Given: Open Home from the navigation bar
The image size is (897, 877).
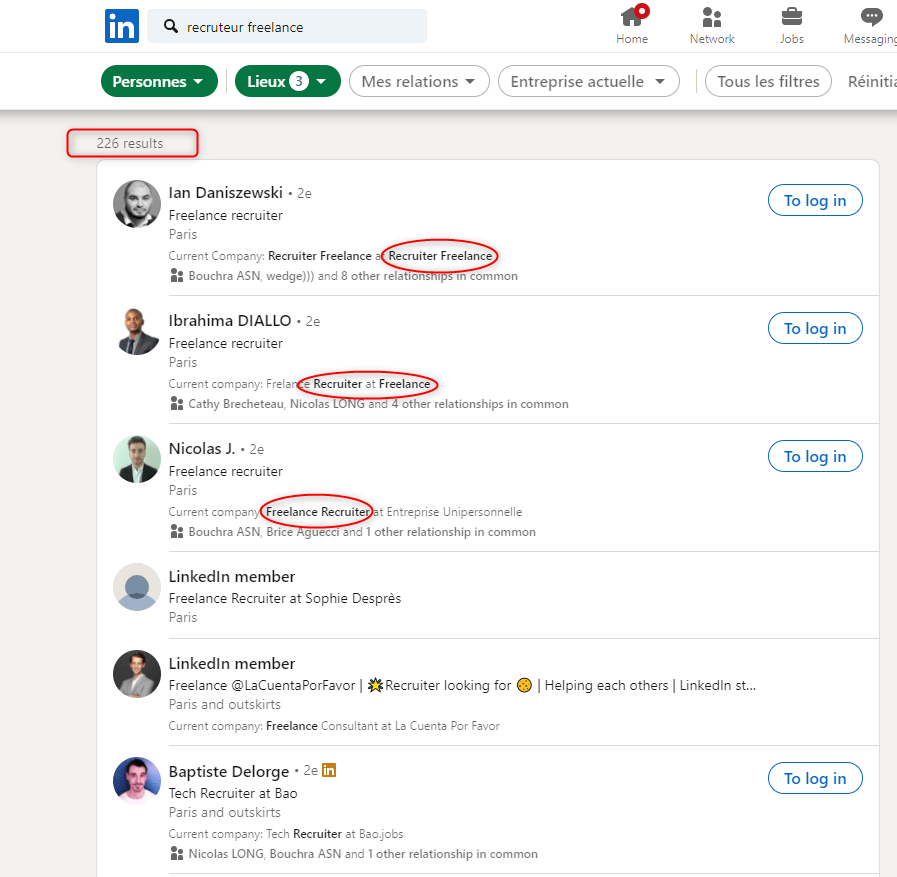Looking at the screenshot, I should tap(632, 26).
